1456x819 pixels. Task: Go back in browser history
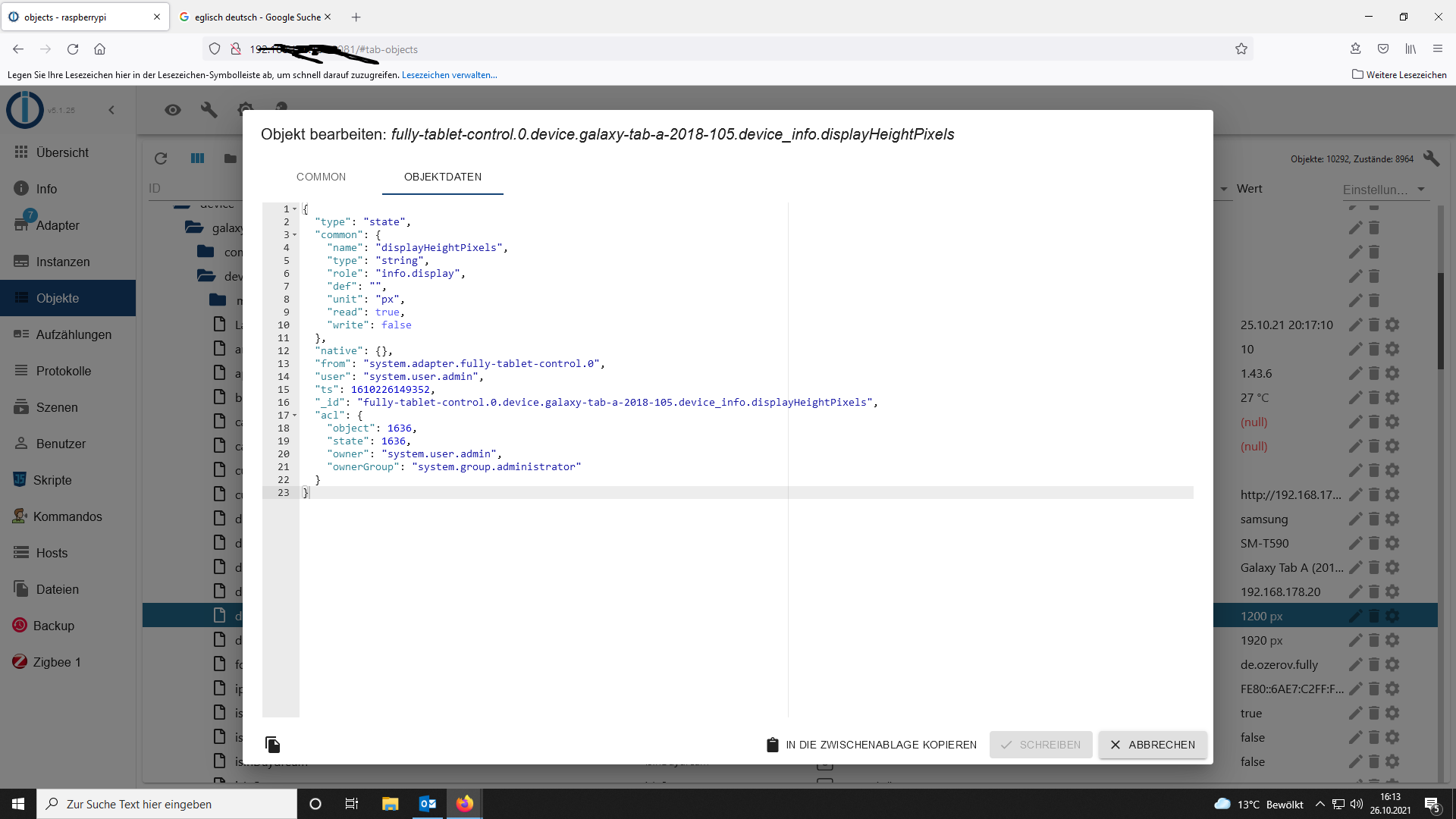(x=18, y=49)
